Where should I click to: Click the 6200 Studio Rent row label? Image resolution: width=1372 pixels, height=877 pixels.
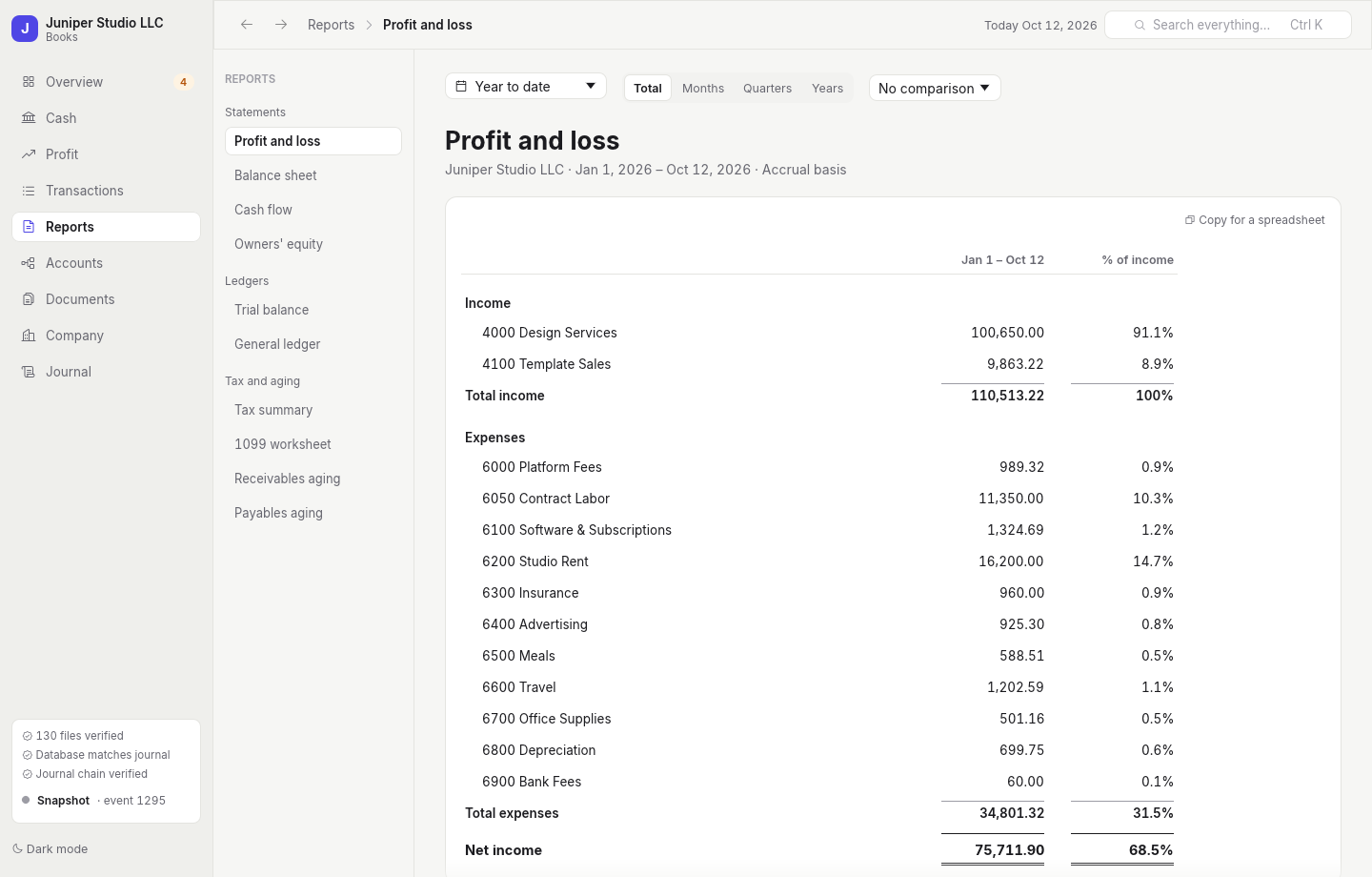coord(535,561)
